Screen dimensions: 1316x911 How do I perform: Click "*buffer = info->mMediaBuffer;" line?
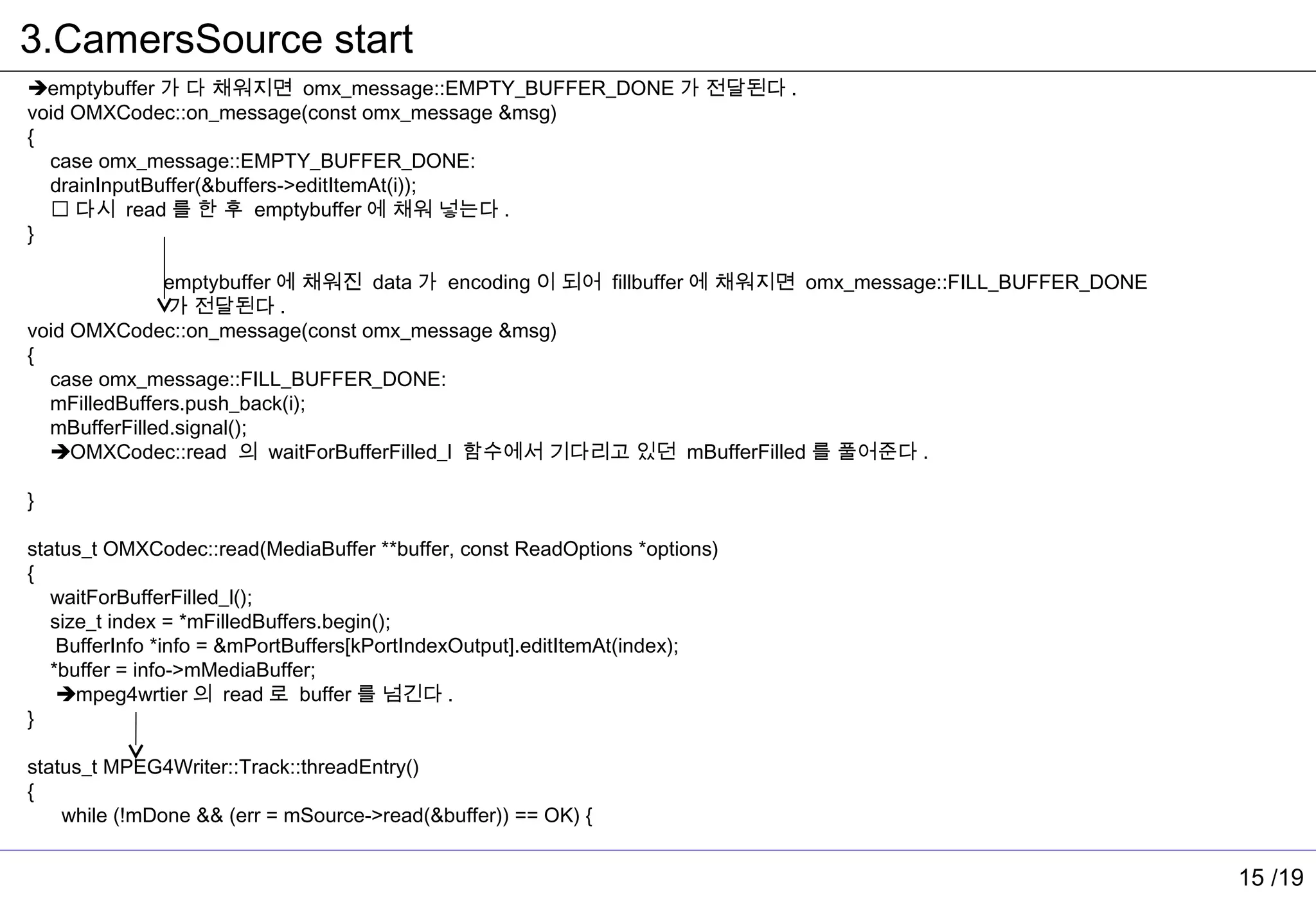(x=183, y=670)
